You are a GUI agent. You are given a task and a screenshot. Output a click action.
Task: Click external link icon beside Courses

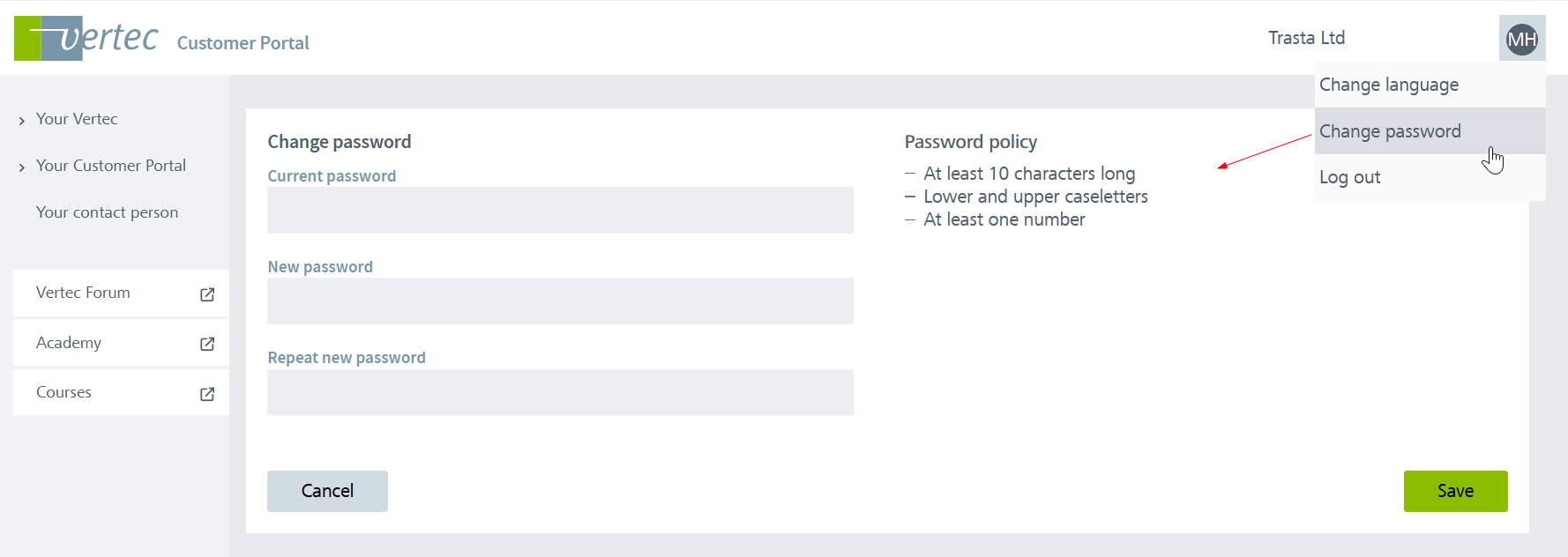tap(207, 394)
